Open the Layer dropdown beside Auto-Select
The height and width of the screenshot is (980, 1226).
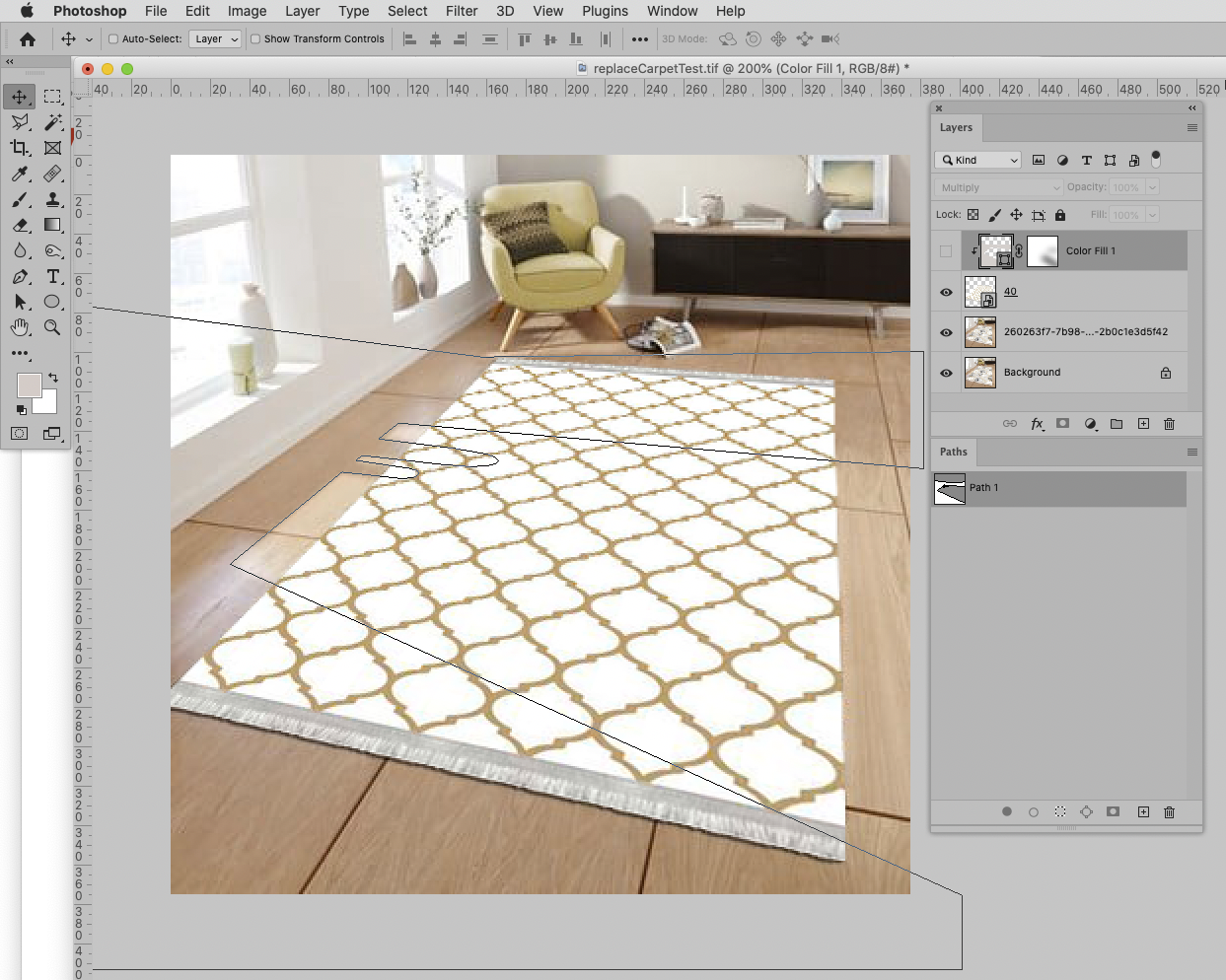(215, 39)
